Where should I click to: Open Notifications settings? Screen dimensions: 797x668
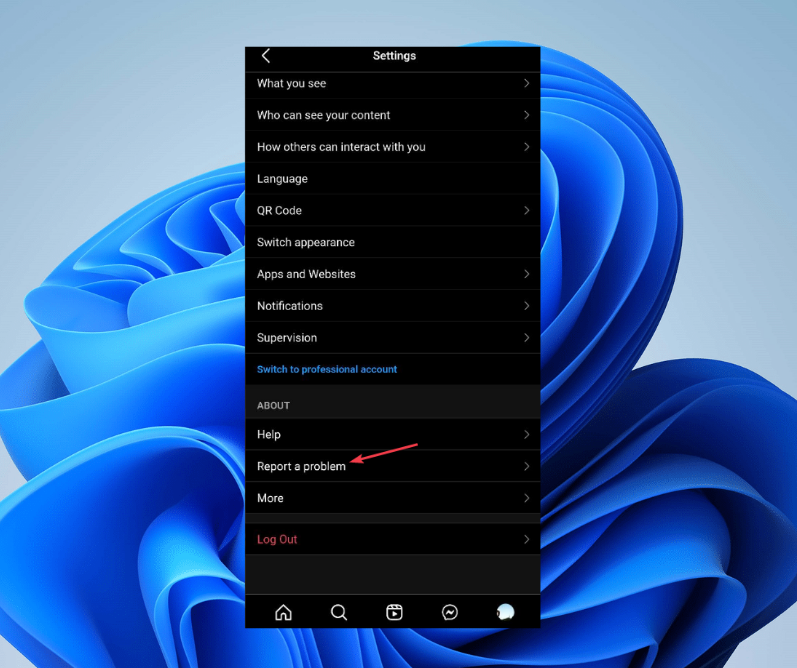point(392,306)
